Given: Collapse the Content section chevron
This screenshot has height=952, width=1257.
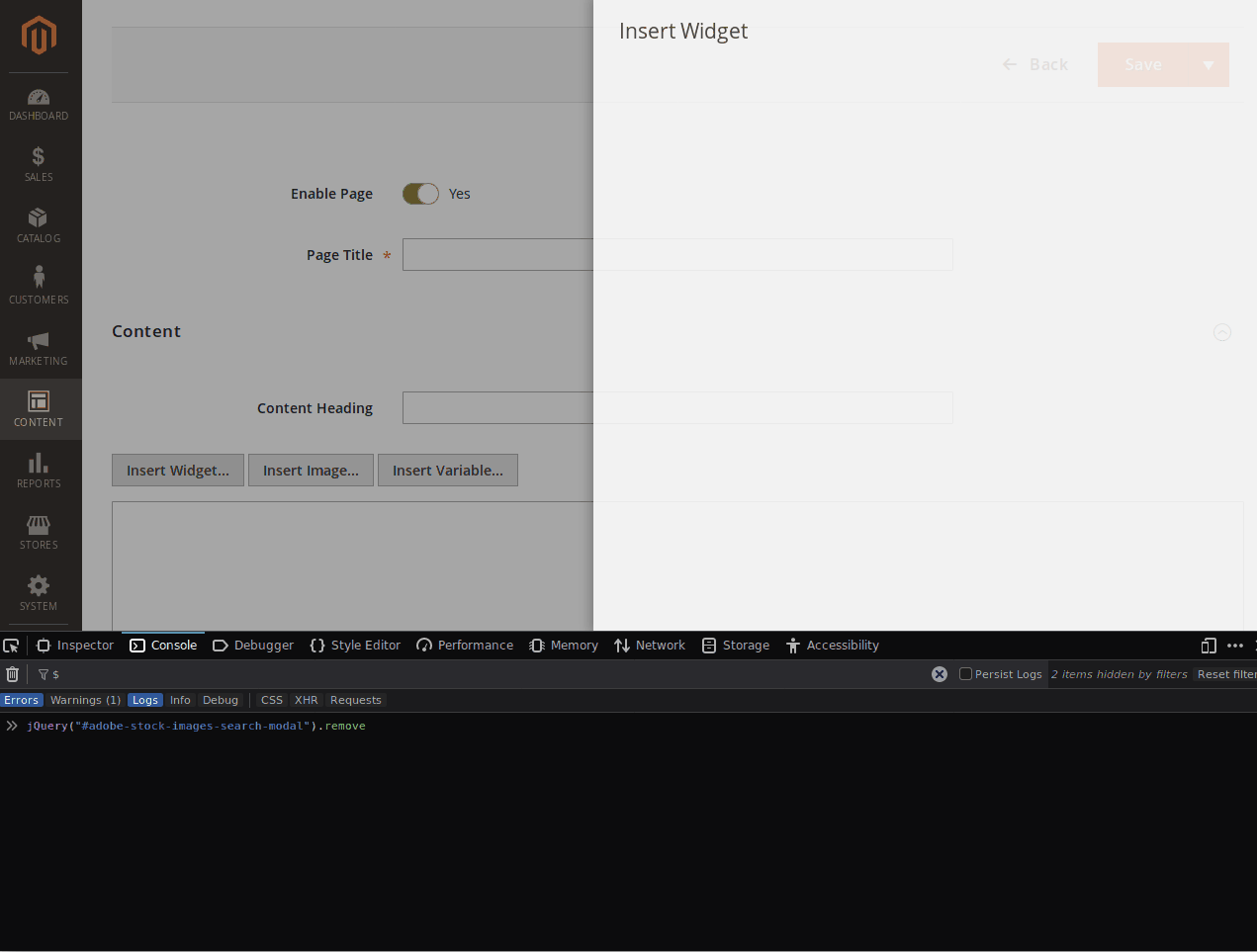Looking at the screenshot, I should point(1222,332).
